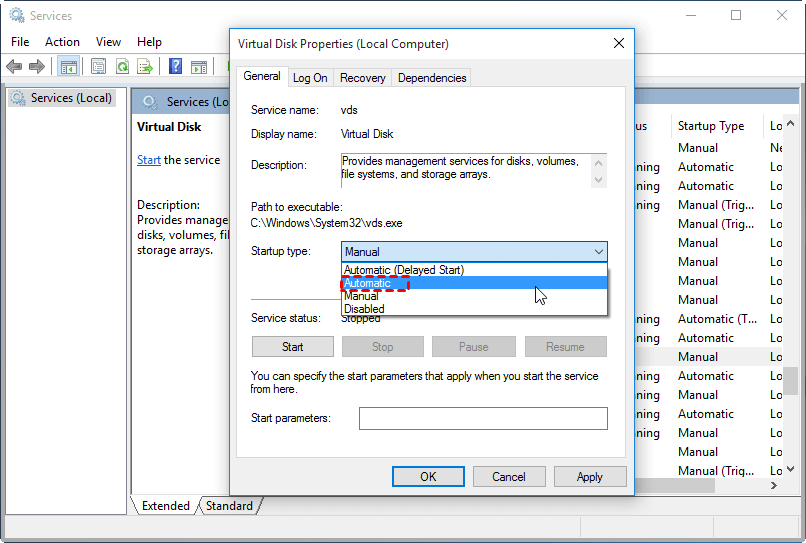Select the General tab

click(262, 76)
